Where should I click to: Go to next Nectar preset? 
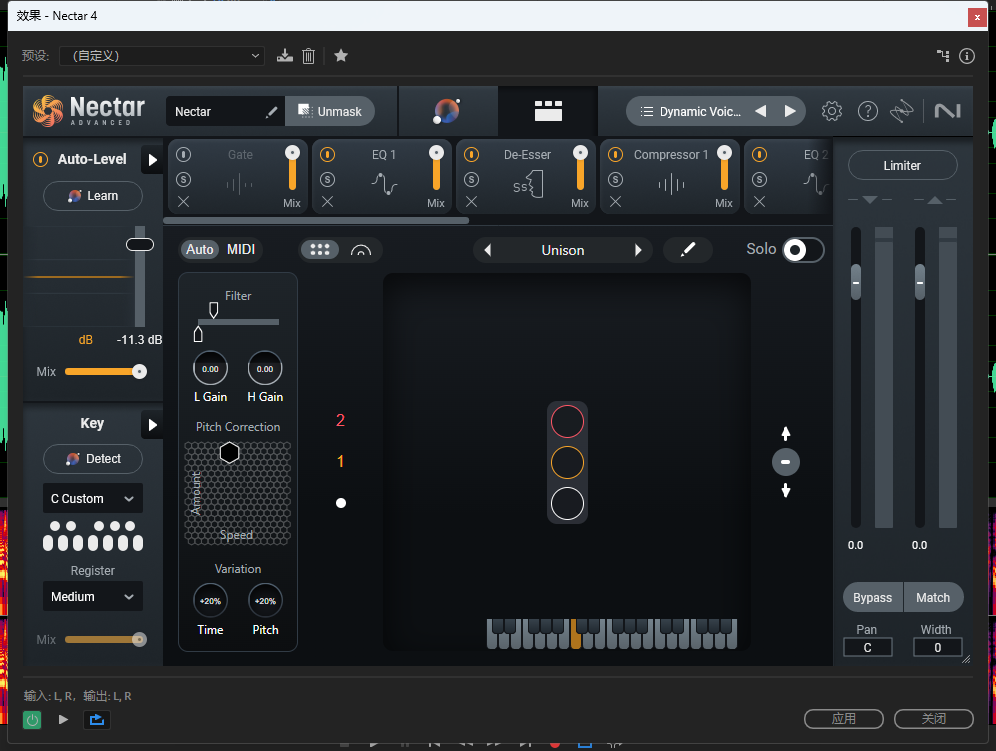tap(790, 111)
